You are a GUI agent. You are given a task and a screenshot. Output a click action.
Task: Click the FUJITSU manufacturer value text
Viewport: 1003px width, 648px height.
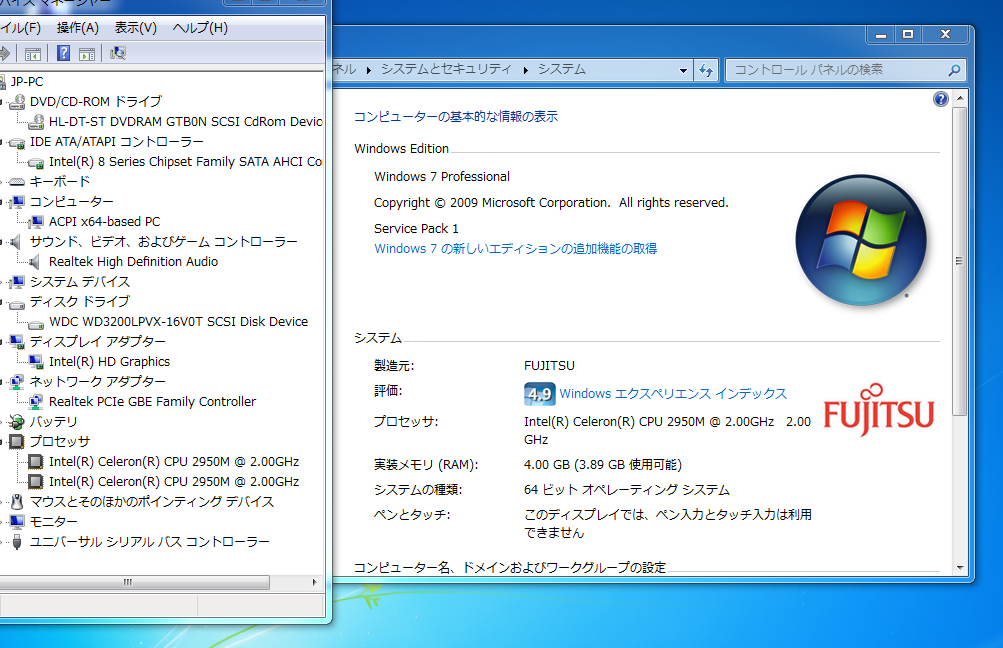tap(549, 365)
